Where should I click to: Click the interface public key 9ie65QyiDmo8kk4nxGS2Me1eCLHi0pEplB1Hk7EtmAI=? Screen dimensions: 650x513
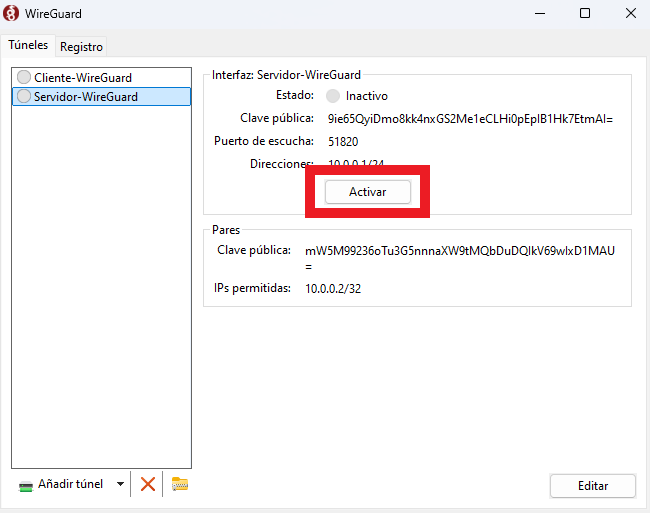(x=470, y=119)
